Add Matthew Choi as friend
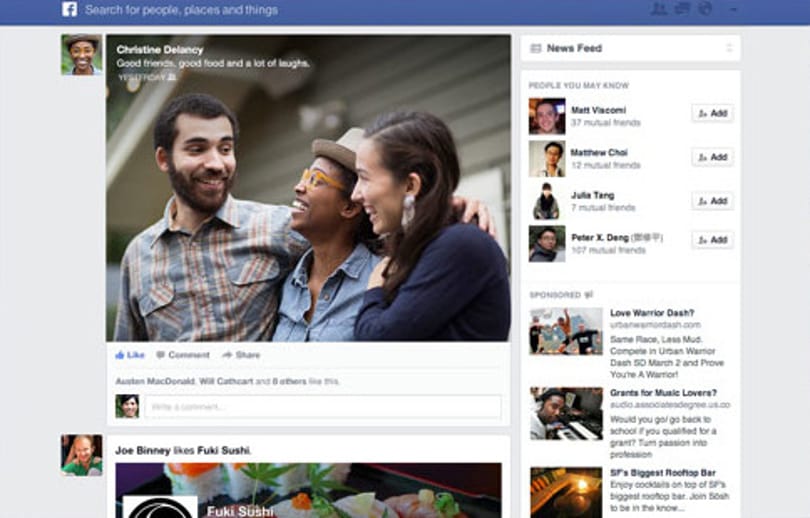 click(712, 157)
